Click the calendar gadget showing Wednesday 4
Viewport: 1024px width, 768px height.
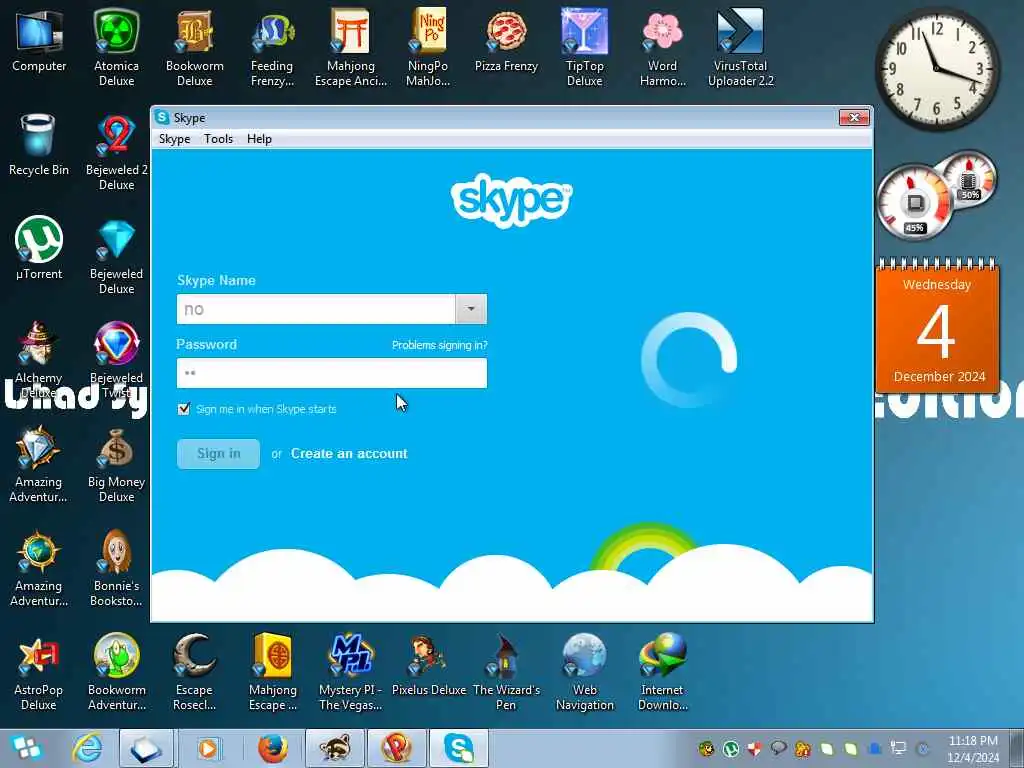(937, 326)
